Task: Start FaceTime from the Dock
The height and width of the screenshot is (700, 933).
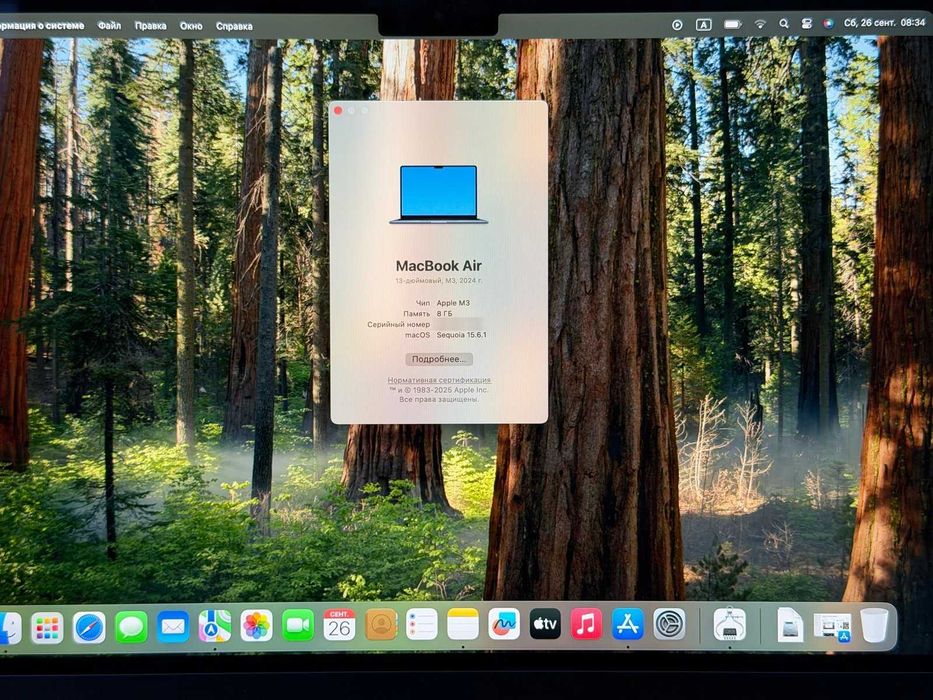Action: 298,626
